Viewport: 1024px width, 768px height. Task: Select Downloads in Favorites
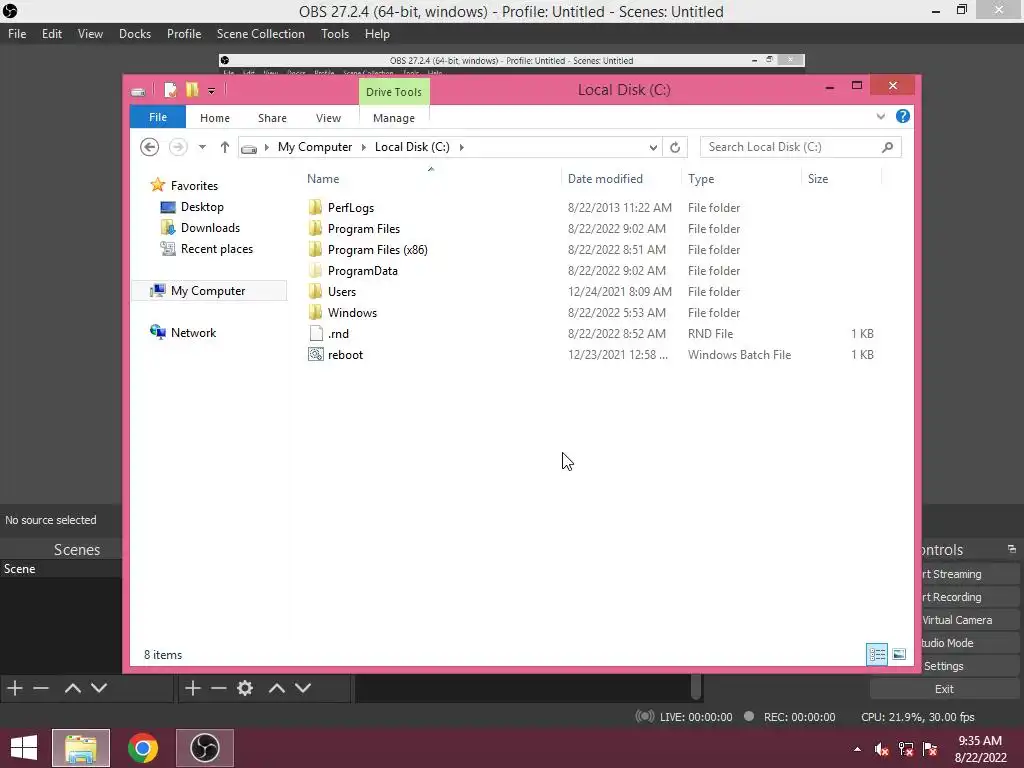coord(210,228)
